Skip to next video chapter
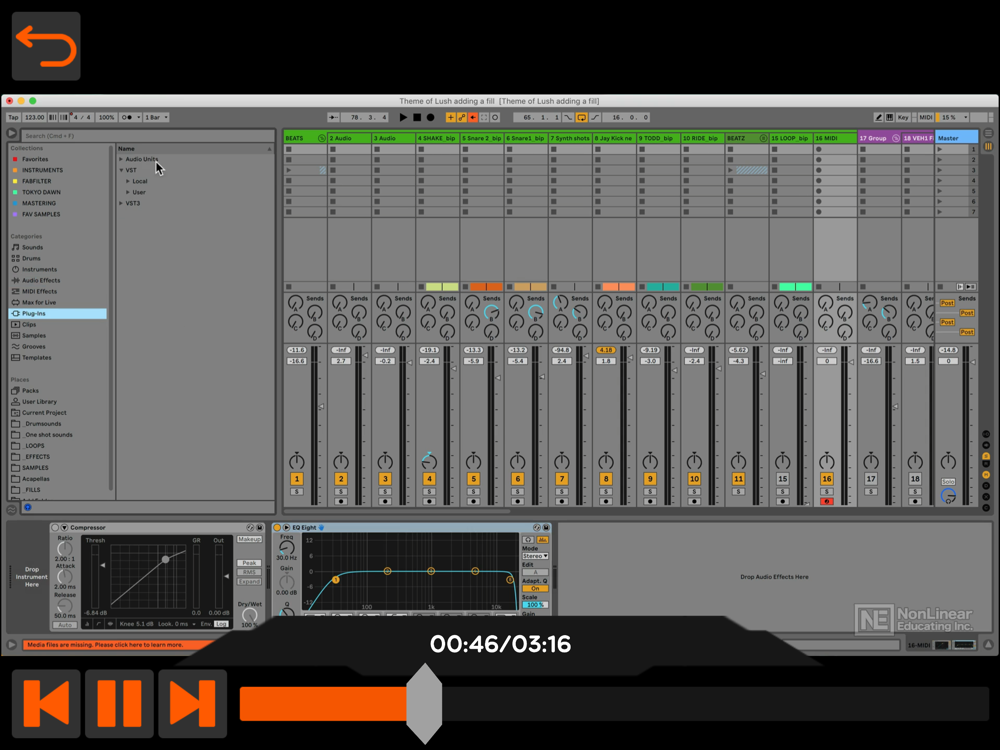 [193, 703]
